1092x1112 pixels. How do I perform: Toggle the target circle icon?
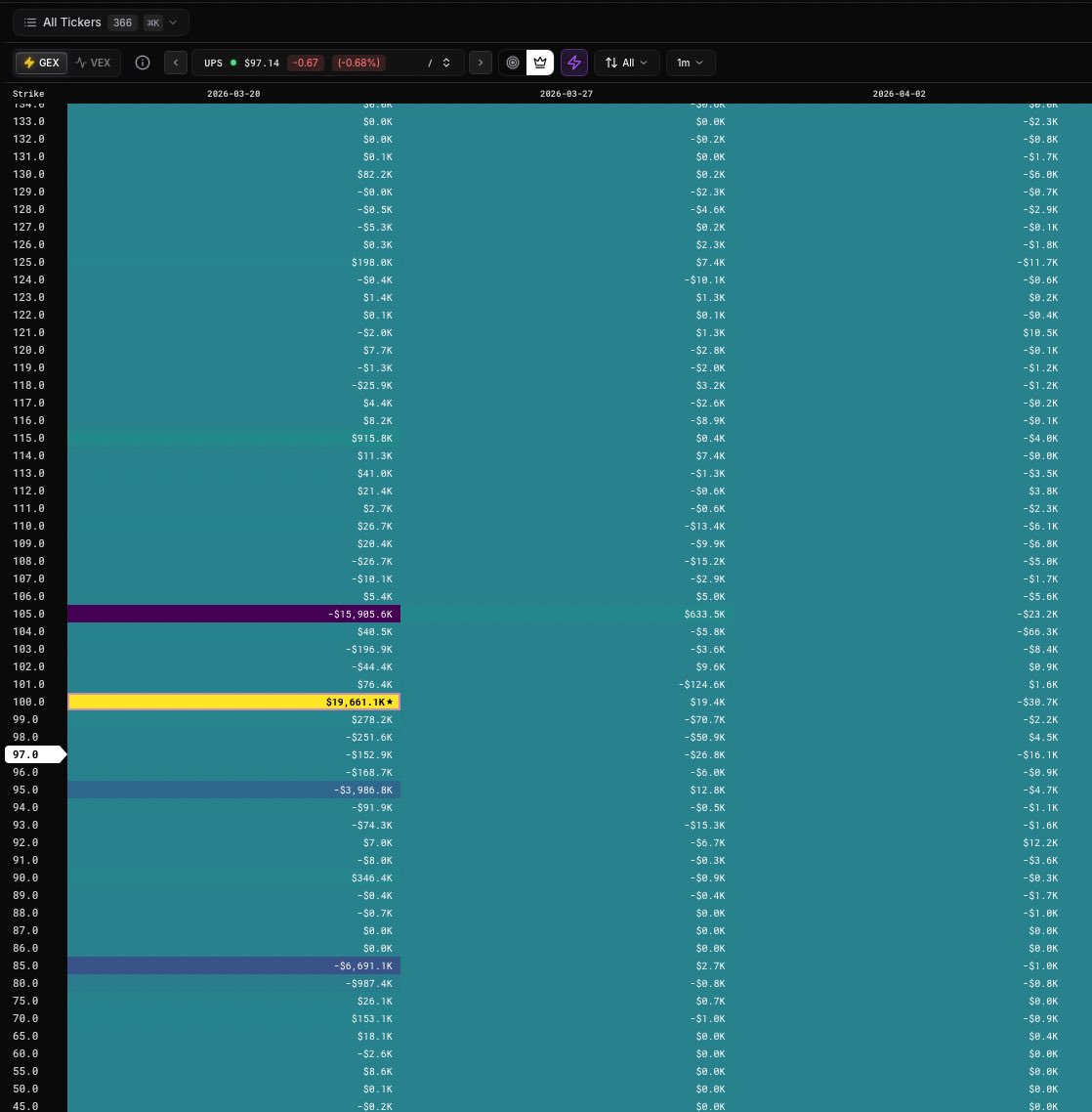point(513,63)
